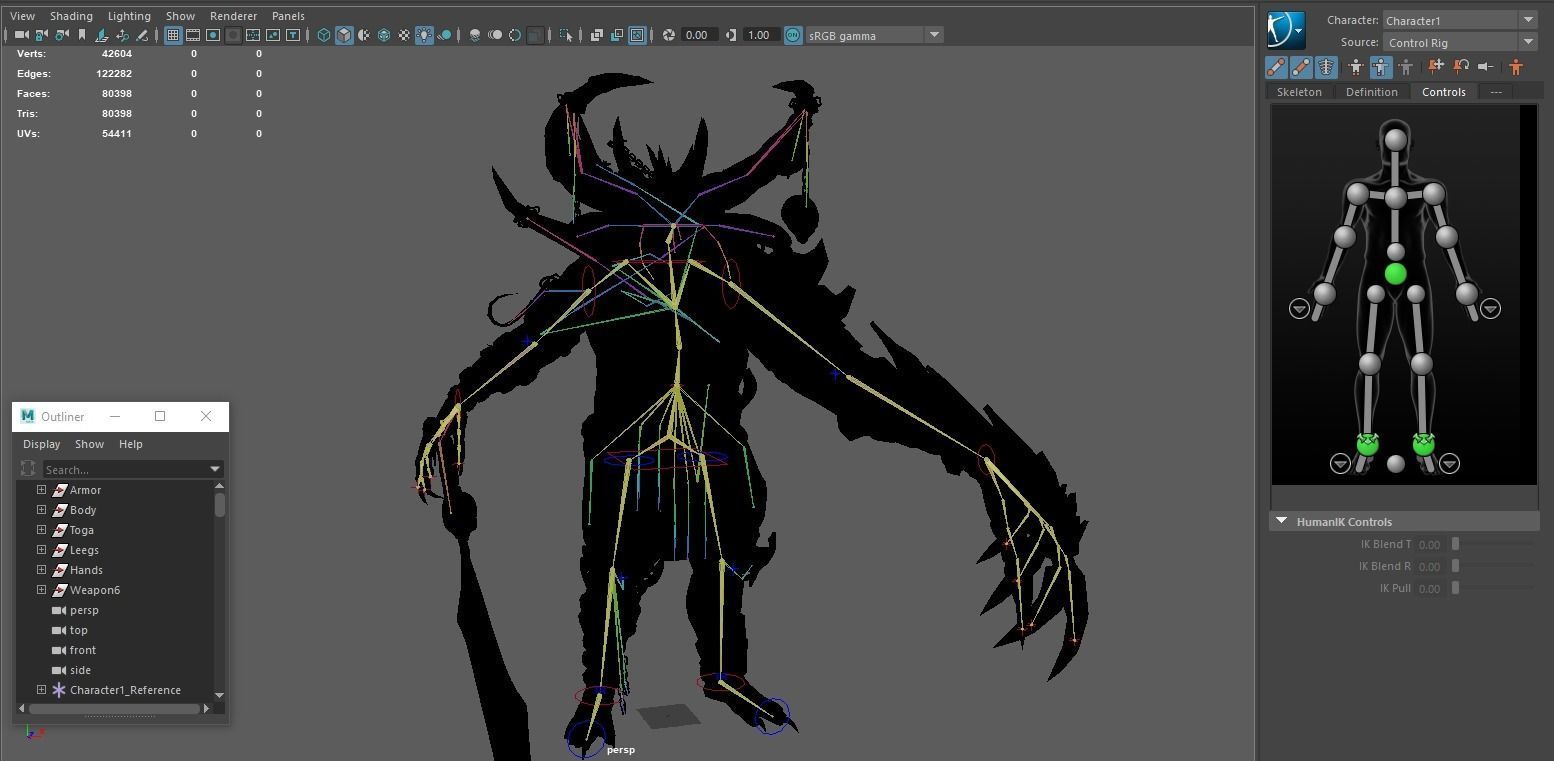This screenshot has height=761, width=1554.
Task: Open the viewport Renderer menu
Action: [233, 16]
